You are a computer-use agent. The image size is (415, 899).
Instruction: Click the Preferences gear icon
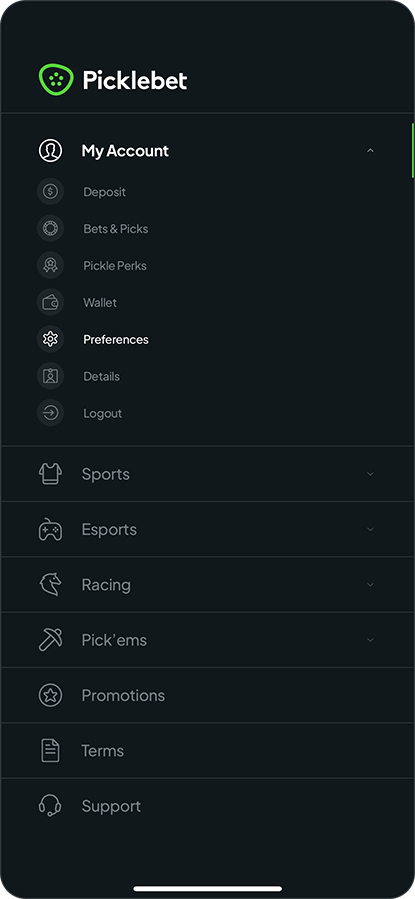tap(50, 339)
